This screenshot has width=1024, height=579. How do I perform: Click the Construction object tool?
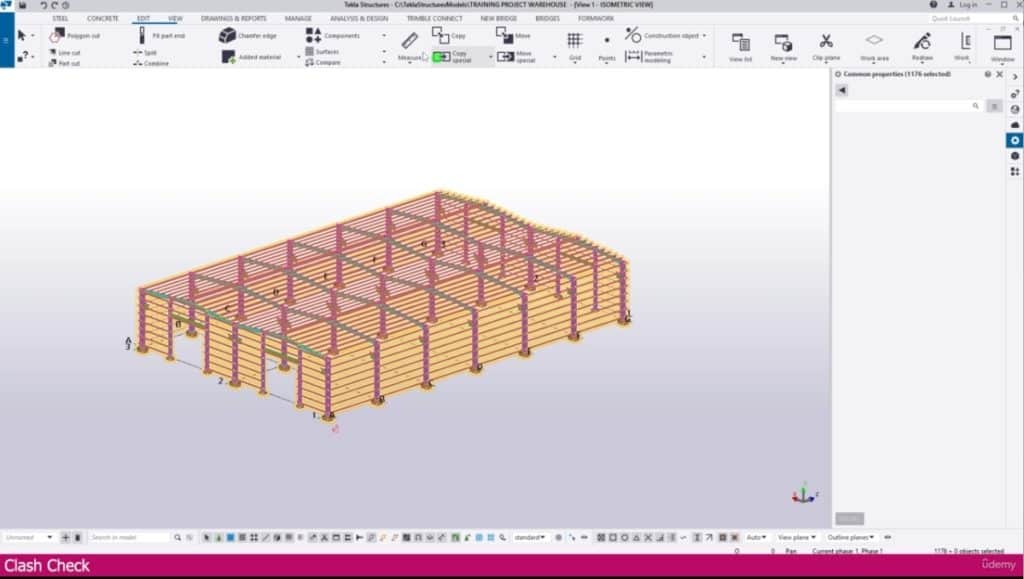click(662, 35)
